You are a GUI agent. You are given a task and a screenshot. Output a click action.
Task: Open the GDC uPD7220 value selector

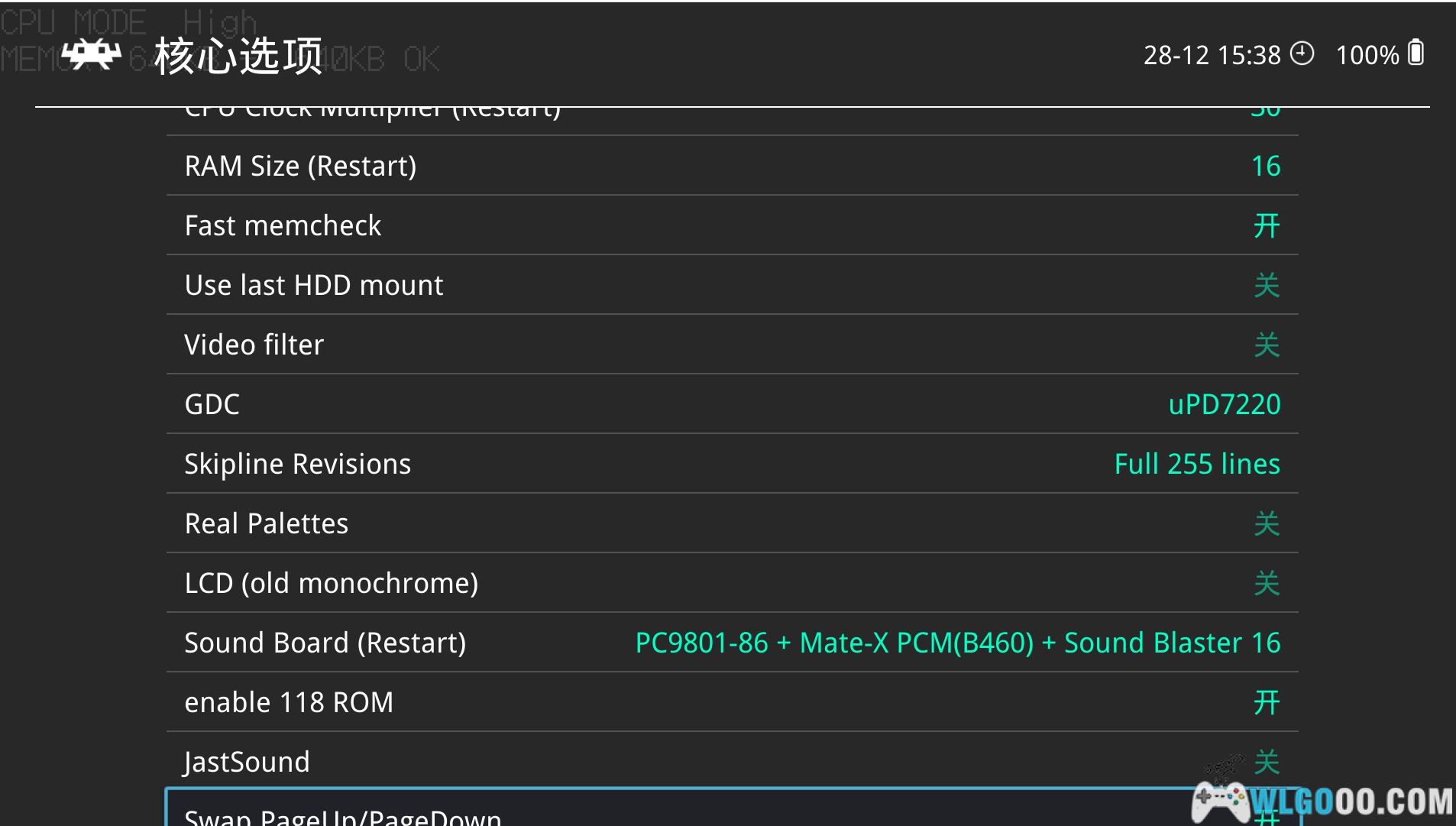coord(1224,404)
